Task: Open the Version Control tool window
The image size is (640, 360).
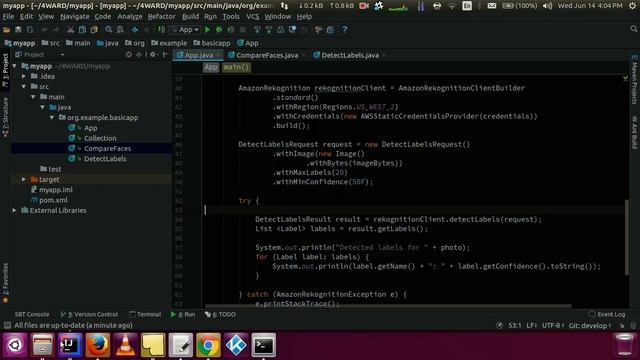Action: (89, 314)
